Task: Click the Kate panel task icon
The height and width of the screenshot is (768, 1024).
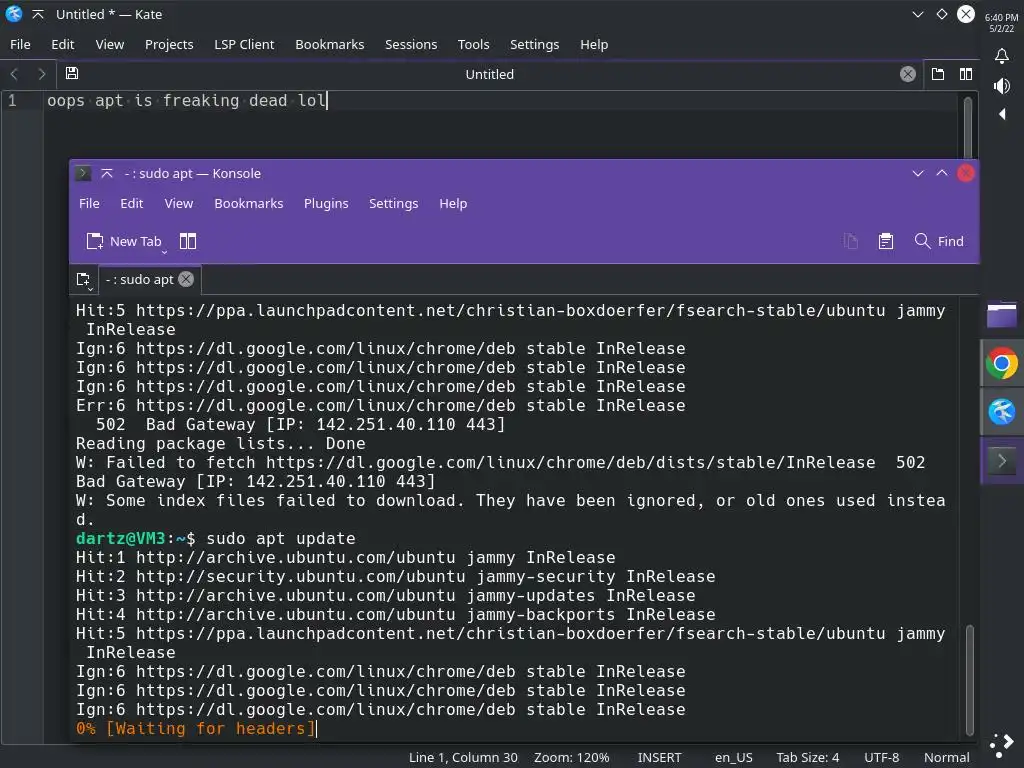Action: [1001, 412]
